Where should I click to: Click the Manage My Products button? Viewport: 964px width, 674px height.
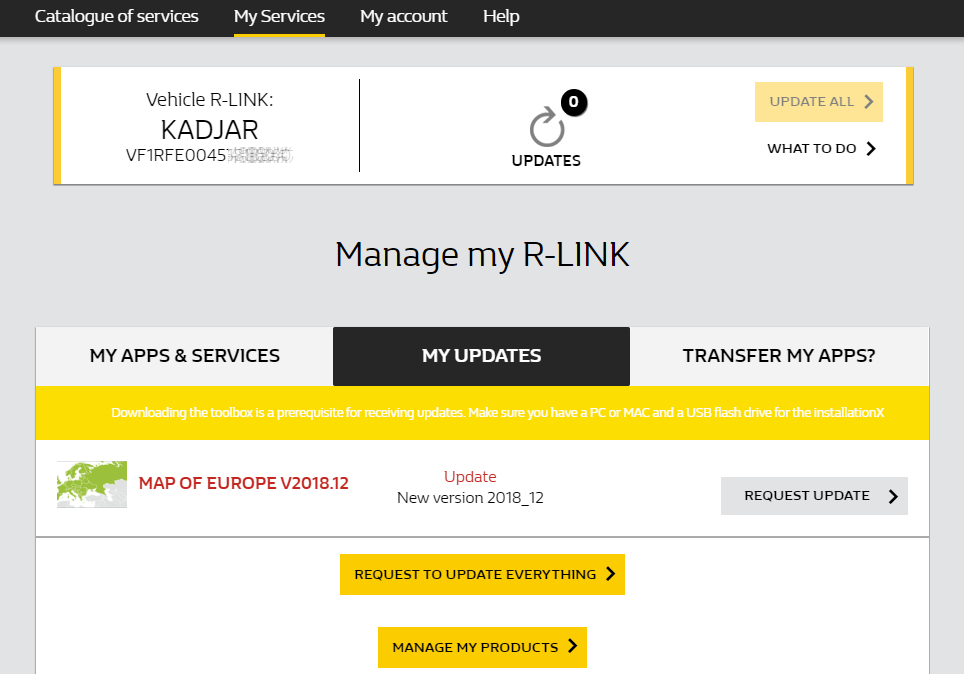[x=482, y=647]
